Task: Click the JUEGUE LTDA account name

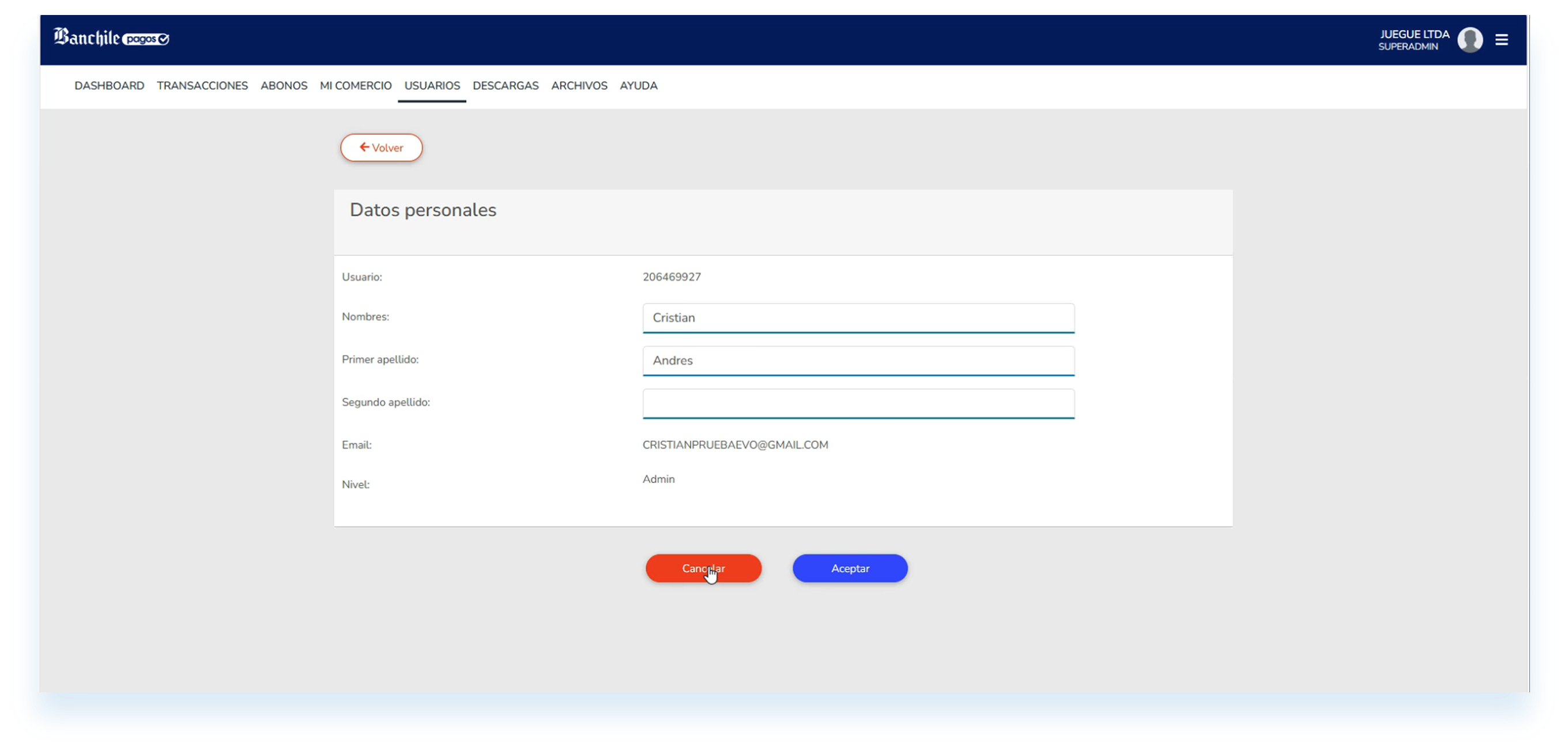Action: pyautogui.click(x=1414, y=34)
